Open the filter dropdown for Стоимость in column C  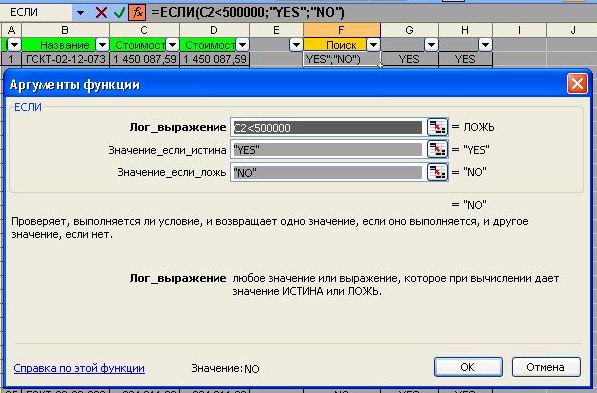(x=172, y=45)
